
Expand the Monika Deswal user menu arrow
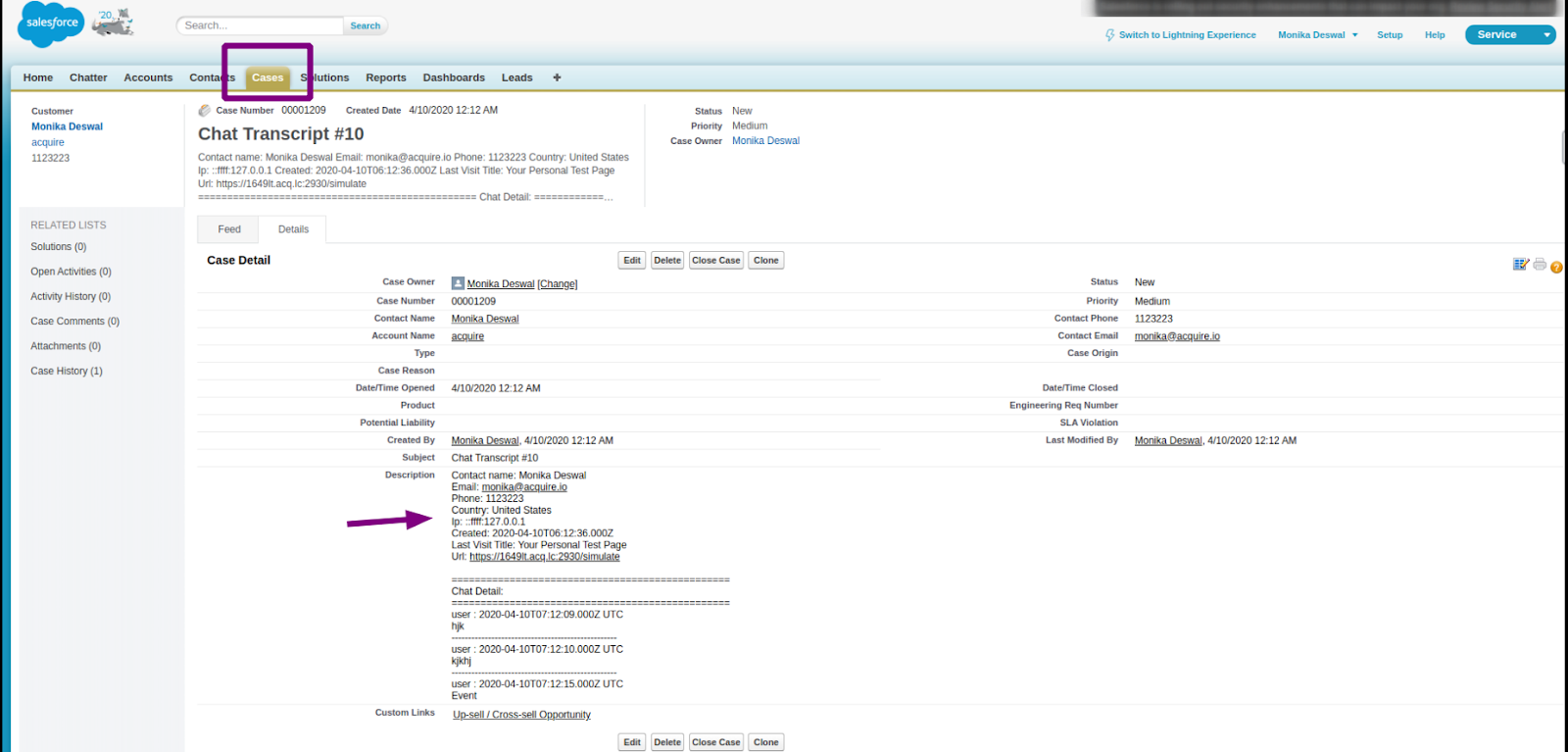click(1355, 35)
